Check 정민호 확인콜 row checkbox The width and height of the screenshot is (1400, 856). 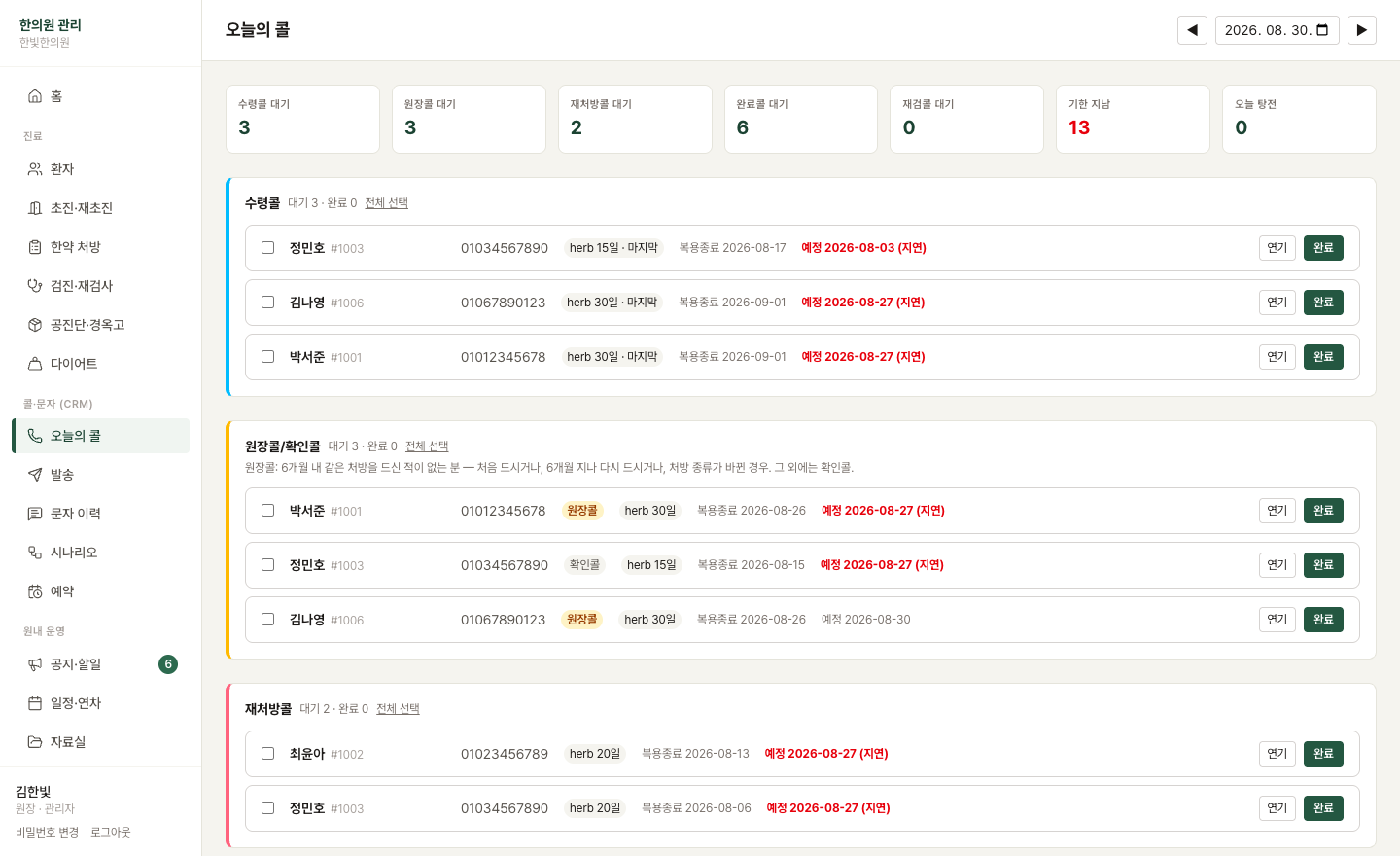pyautogui.click(x=267, y=565)
